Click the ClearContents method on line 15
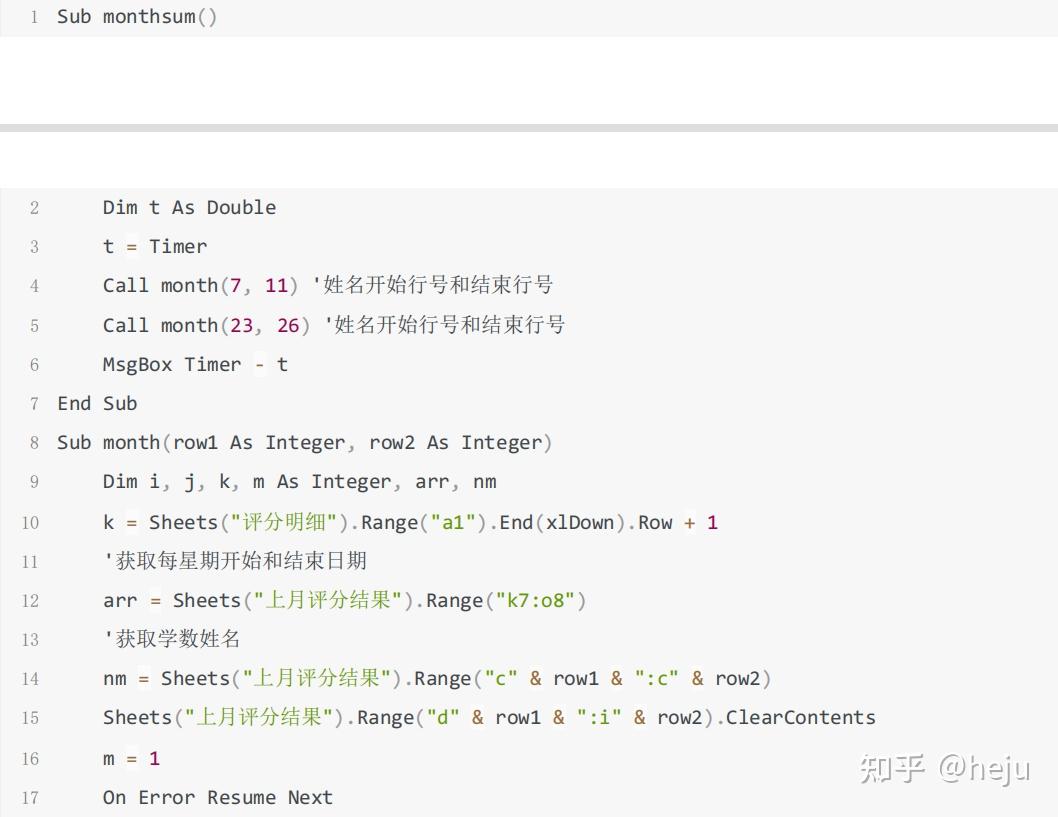The width and height of the screenshot is (1058, 817). point(800,718)
